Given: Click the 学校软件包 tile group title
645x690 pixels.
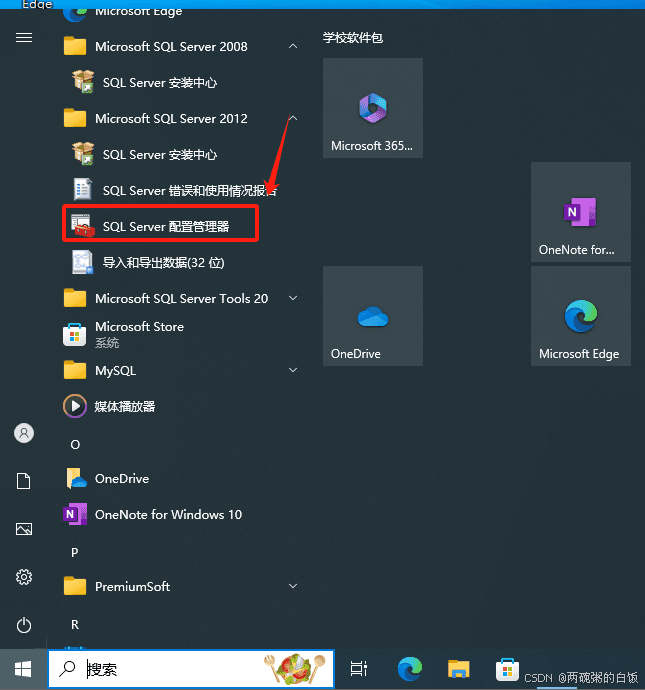Looking at the screenshot, I should coord(352,38).
